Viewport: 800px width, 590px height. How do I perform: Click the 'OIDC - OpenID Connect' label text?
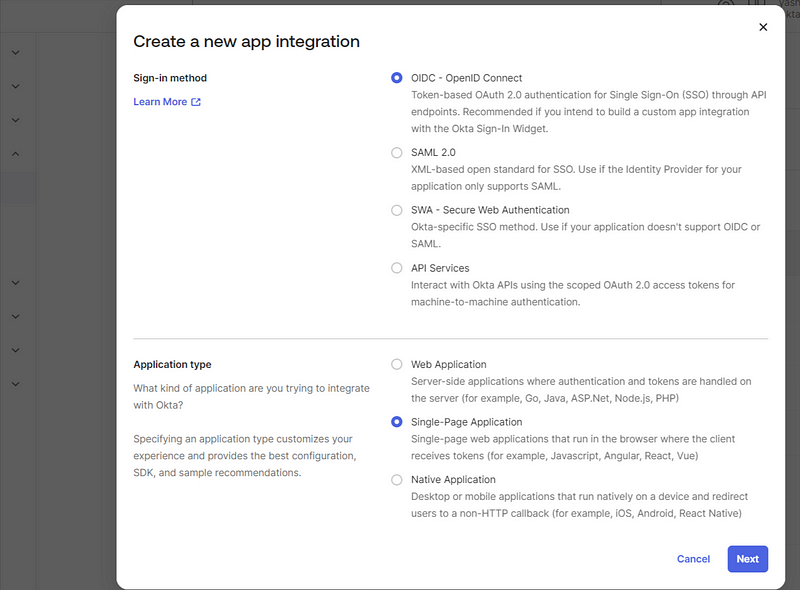pos(467,78)
